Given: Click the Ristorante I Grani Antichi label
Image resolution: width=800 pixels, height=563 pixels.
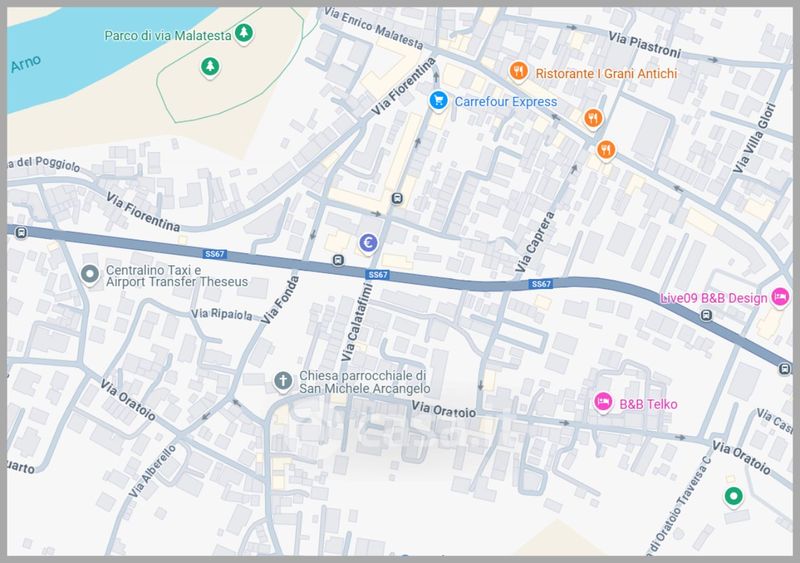Looking at the screenshot, I should click(x=606, y=74).
